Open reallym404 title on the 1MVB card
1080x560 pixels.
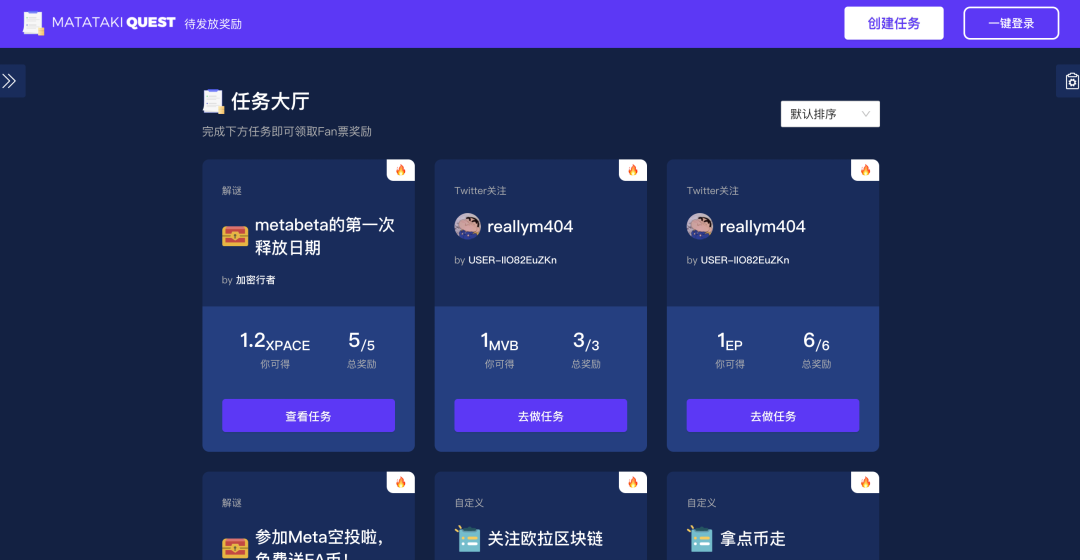pyautogui.click(x=530, y=226)
